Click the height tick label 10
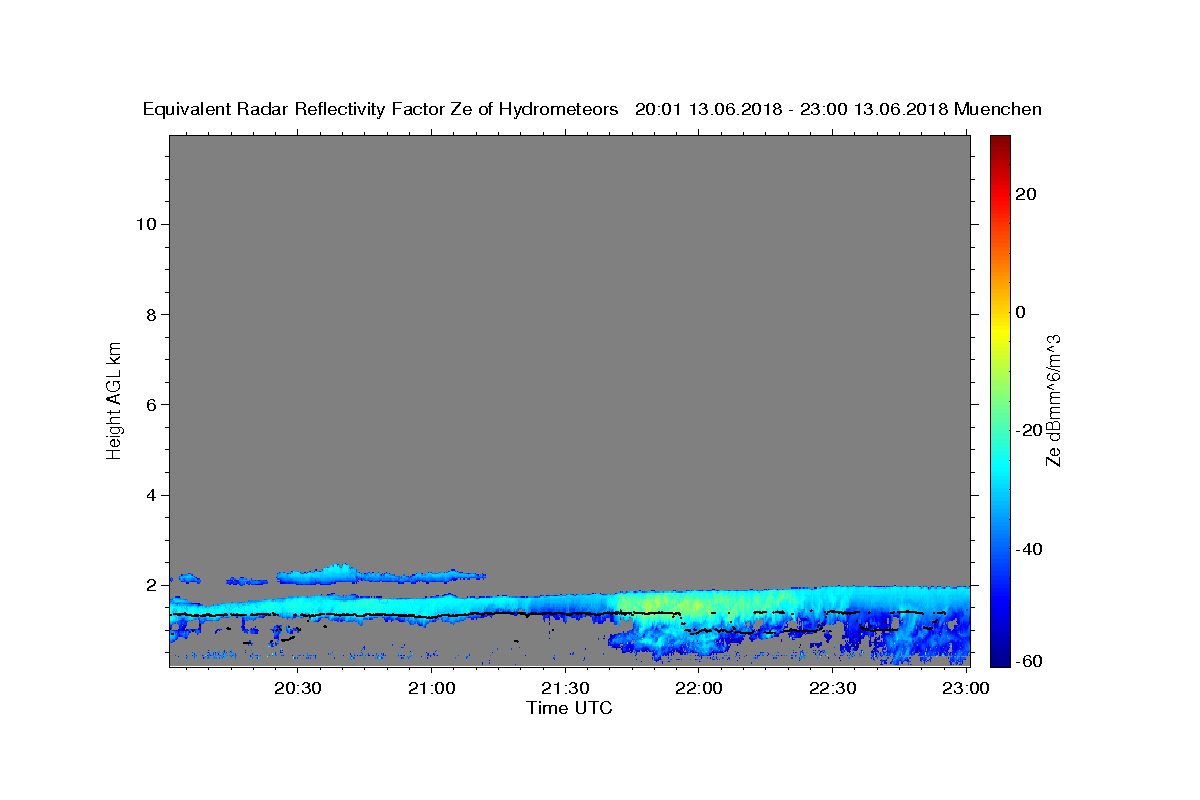 pos(144,223)
